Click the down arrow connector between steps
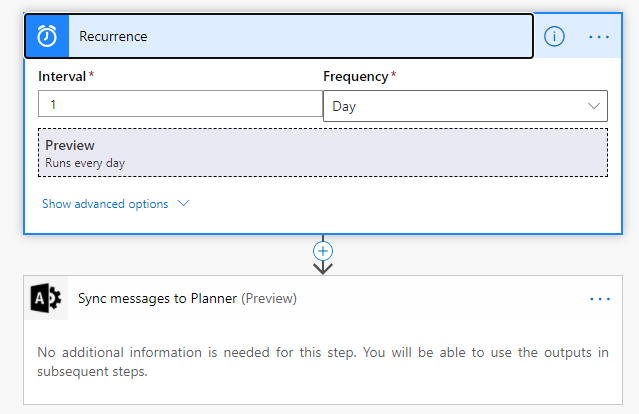 tap(323, 267)
